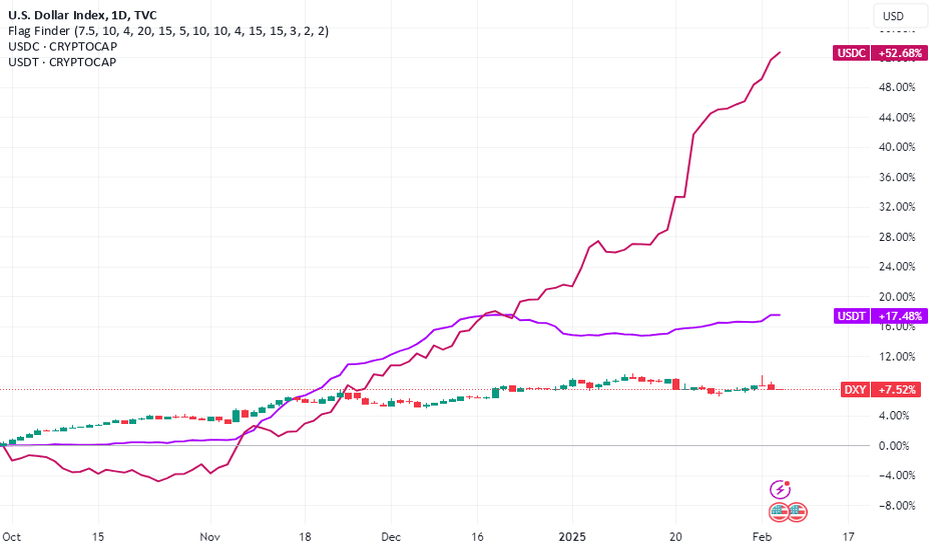
Task: Click the Nov label on time axis
Action: coord(210,537)
